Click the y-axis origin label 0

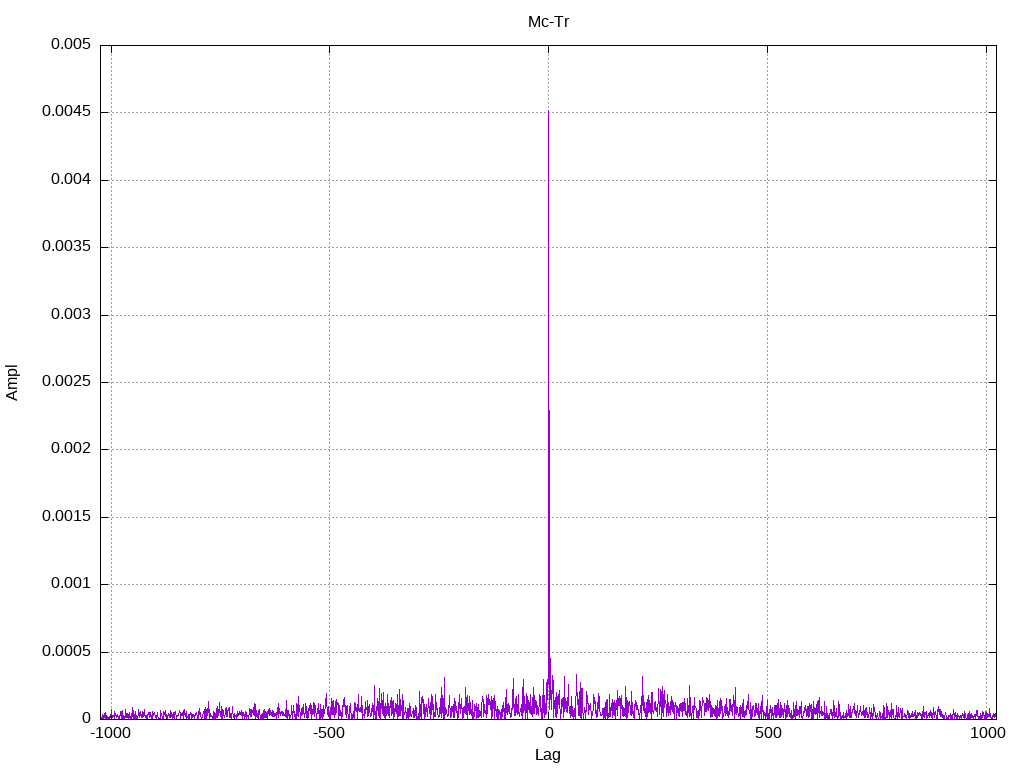[86, 718]
